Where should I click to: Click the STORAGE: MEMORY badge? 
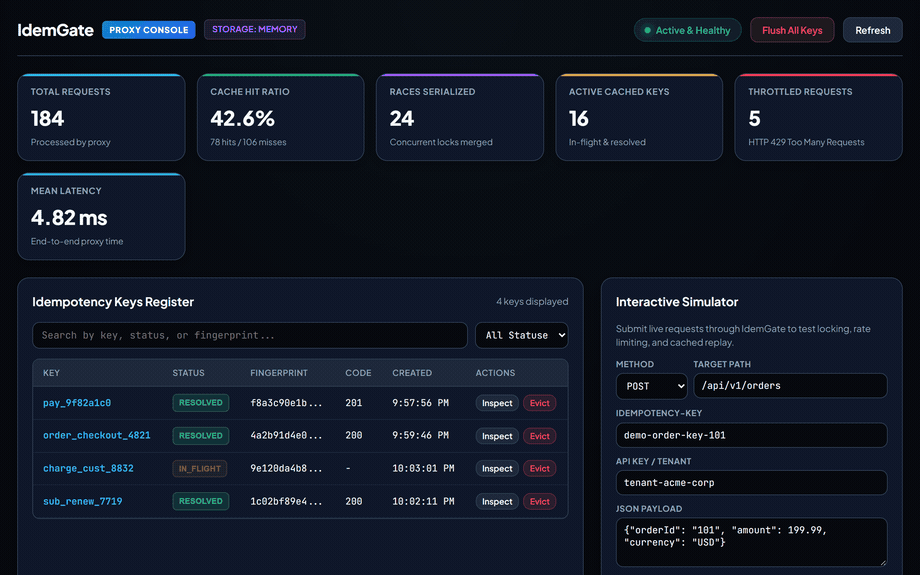coord(255,29)
